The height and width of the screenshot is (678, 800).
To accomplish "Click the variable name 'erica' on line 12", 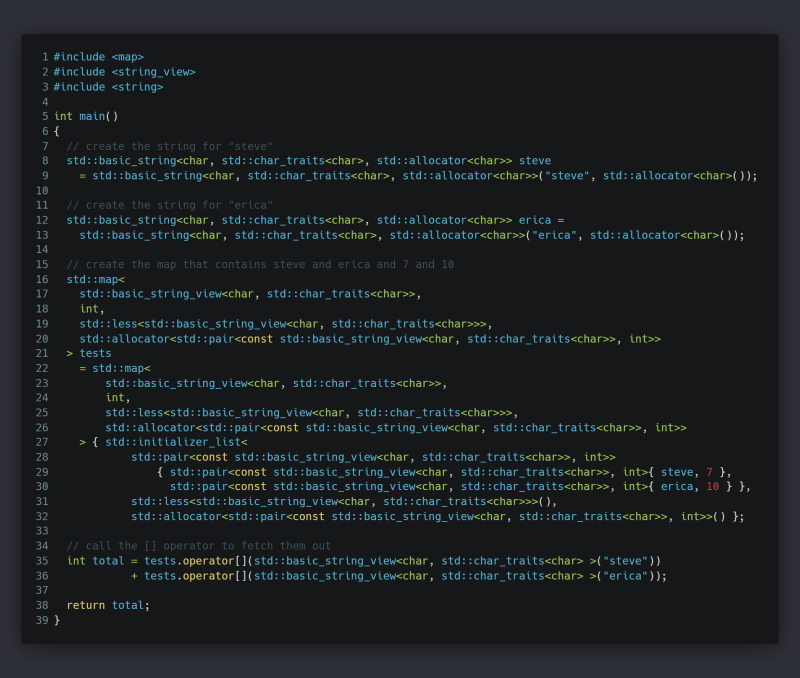I will click(535, 220).
